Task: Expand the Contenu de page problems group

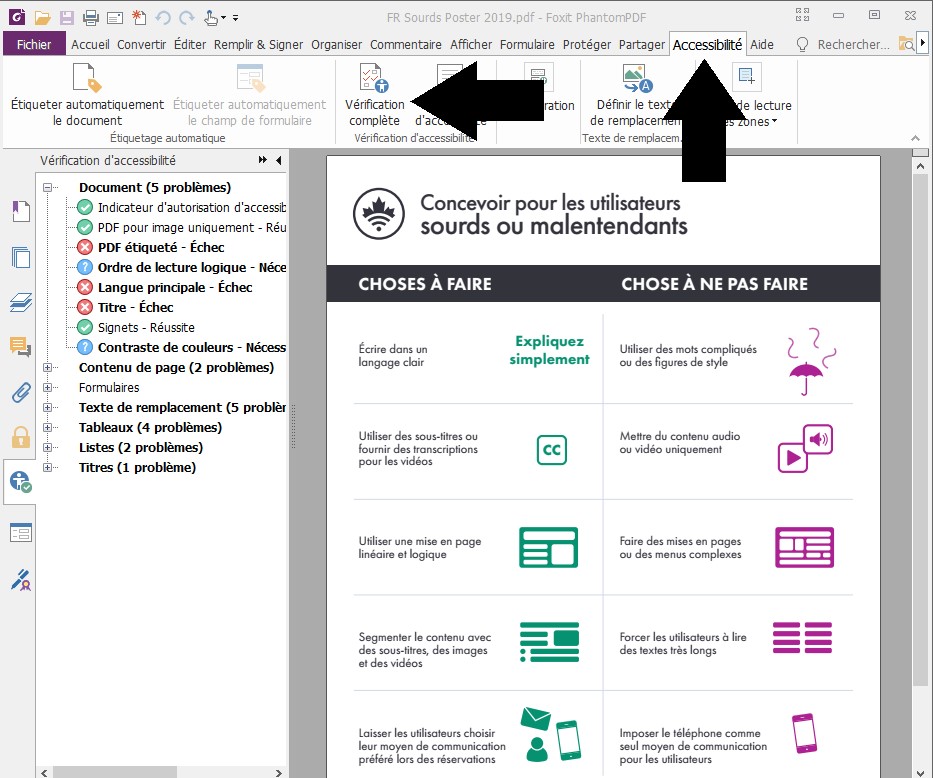Action: tap(50, 367)
